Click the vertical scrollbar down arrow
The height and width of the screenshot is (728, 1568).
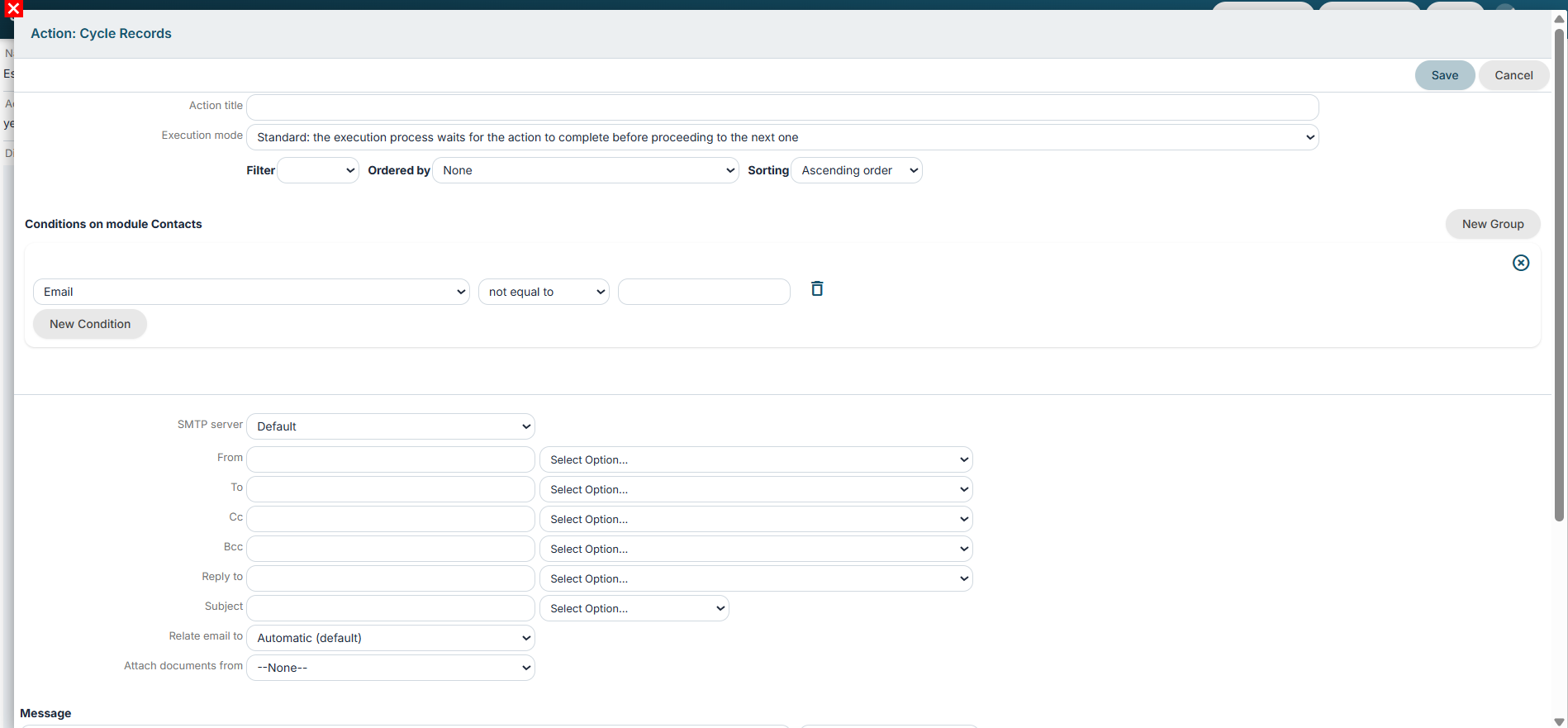pyautogui.click(x=1559, y=721)
